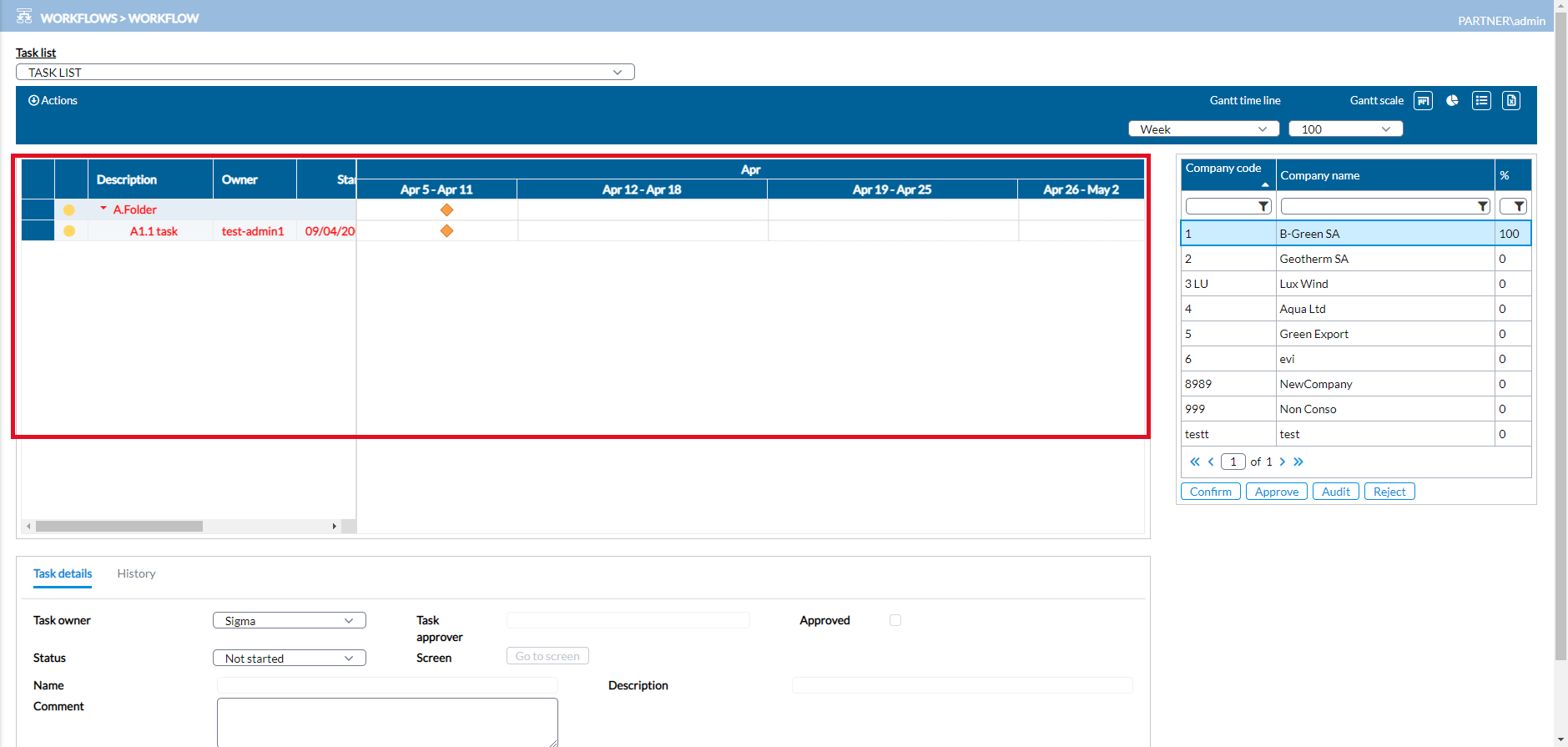Image resolution: width=1568 pixels, height=747 pixels.
Task: Click the Gantt chart view icon
Action: tap(1423, 101)
